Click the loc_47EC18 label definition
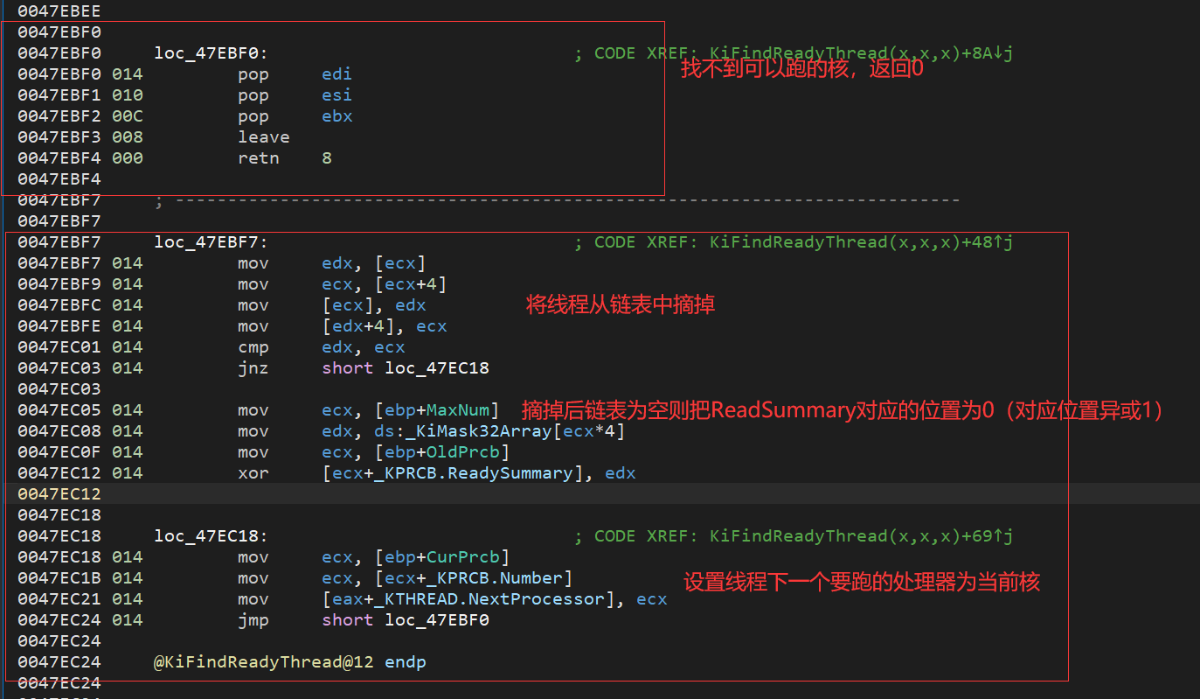Image resolution: width=1200 pixels, height=699 pixels. coord(210,536)
